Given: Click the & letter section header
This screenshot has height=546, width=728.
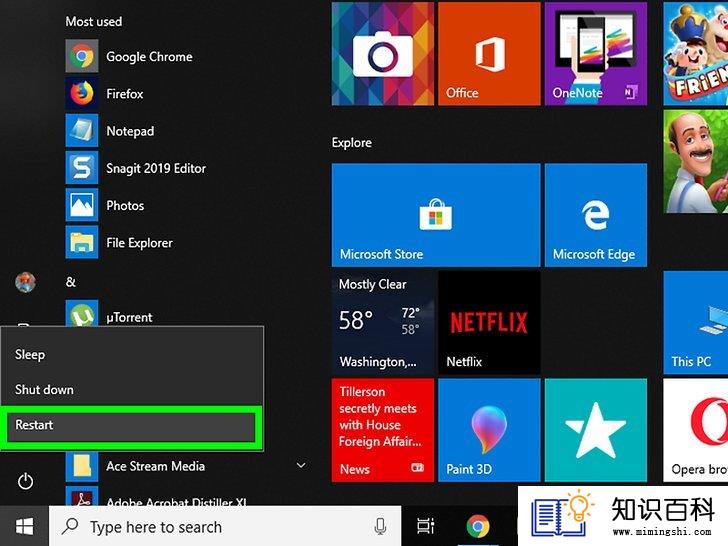Looking at the screenshot, I should (71, 282).
